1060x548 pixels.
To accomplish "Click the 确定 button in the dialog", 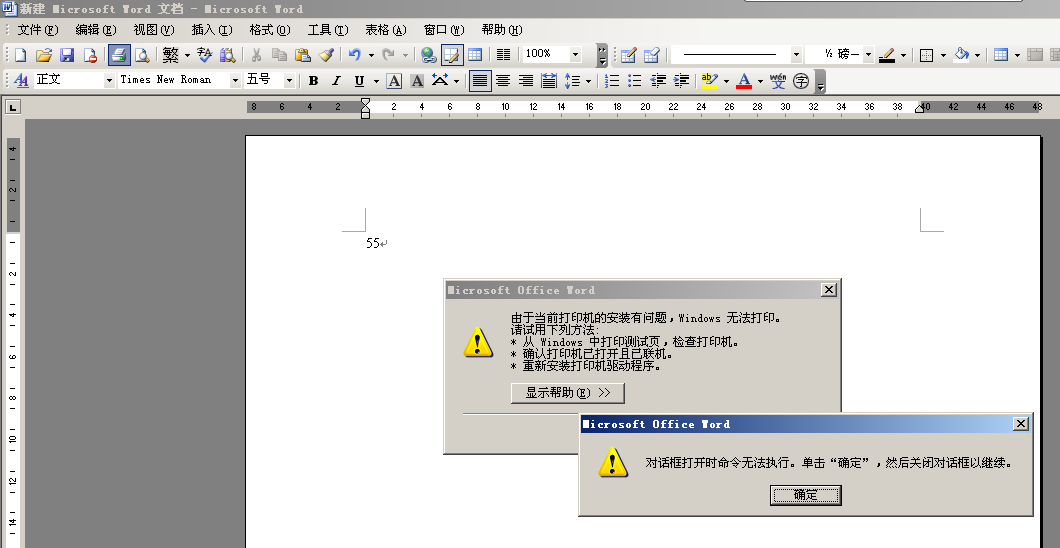I will coord(806,495).
